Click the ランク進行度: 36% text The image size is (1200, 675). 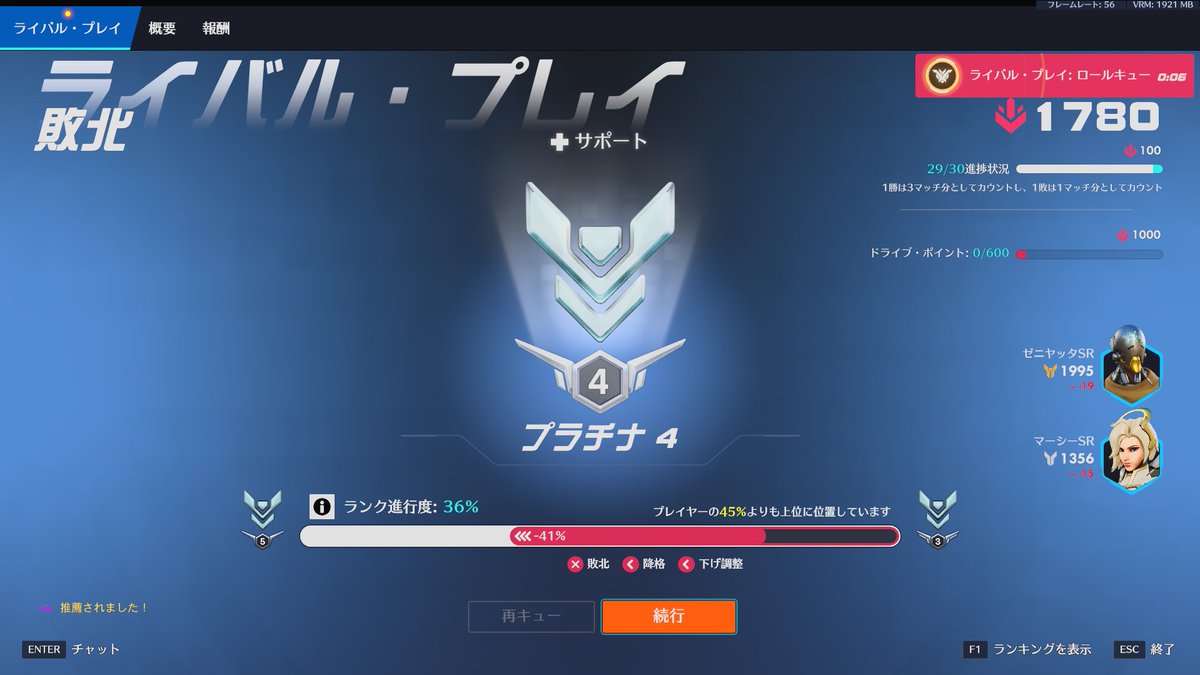coord(411,507)
